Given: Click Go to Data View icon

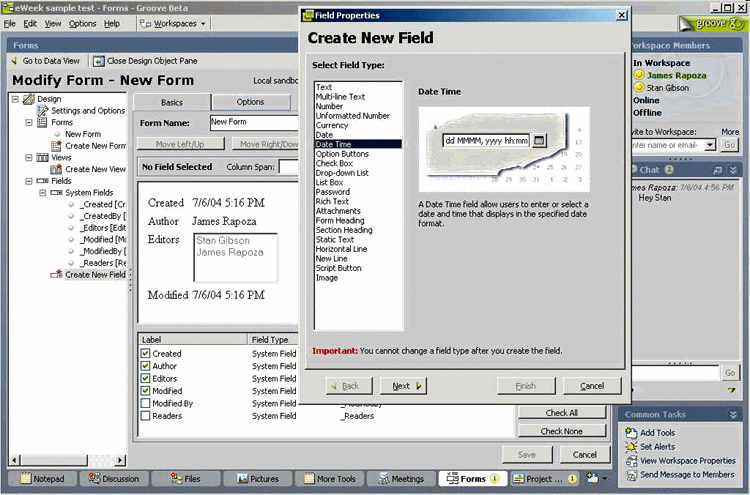Looking at the screenshot, I should (14, 61).
